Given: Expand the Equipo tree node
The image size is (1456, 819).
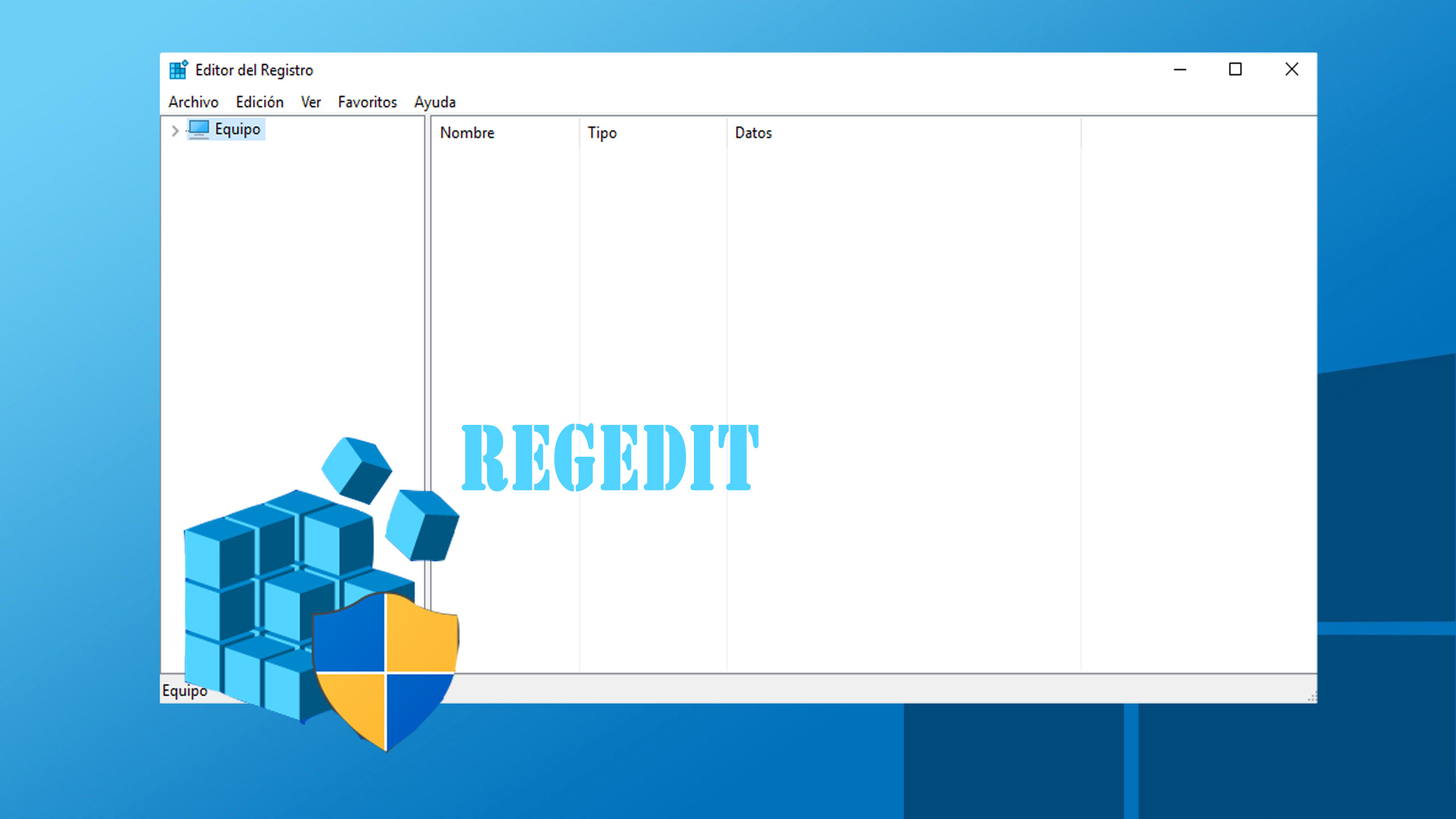Looking at the screenshot, I should 174,130.
